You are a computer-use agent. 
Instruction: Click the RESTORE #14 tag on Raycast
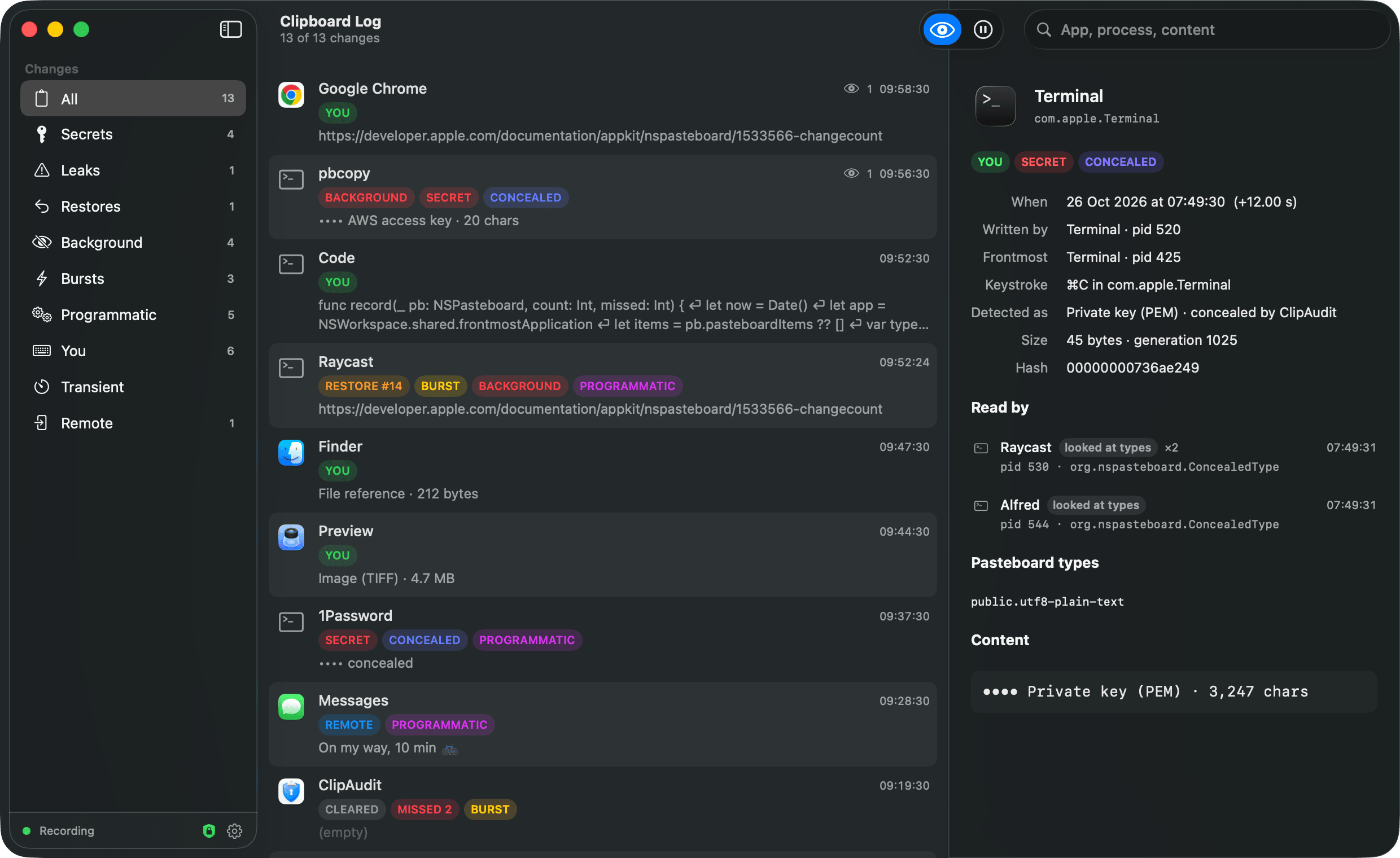tap(364, 386)
